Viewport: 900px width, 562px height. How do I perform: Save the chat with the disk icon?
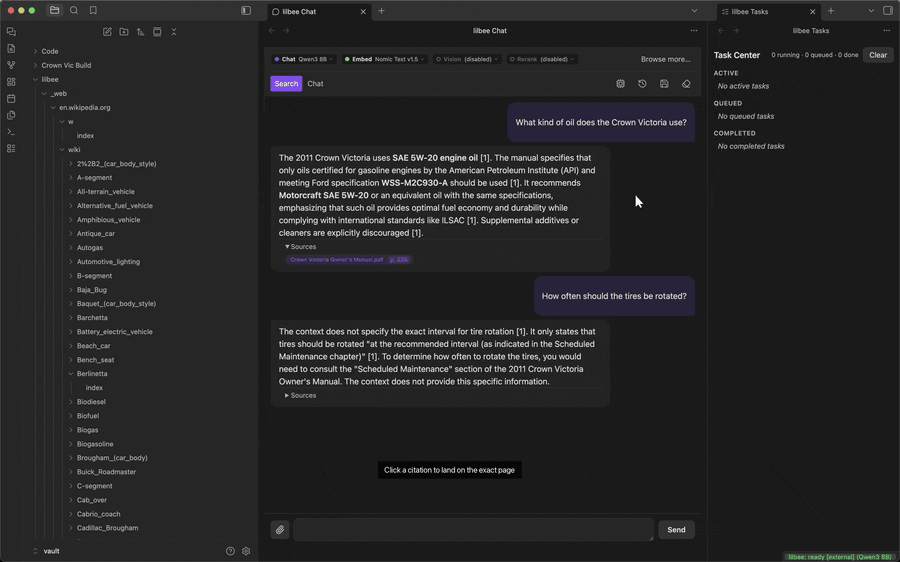[x=664, y=84]
